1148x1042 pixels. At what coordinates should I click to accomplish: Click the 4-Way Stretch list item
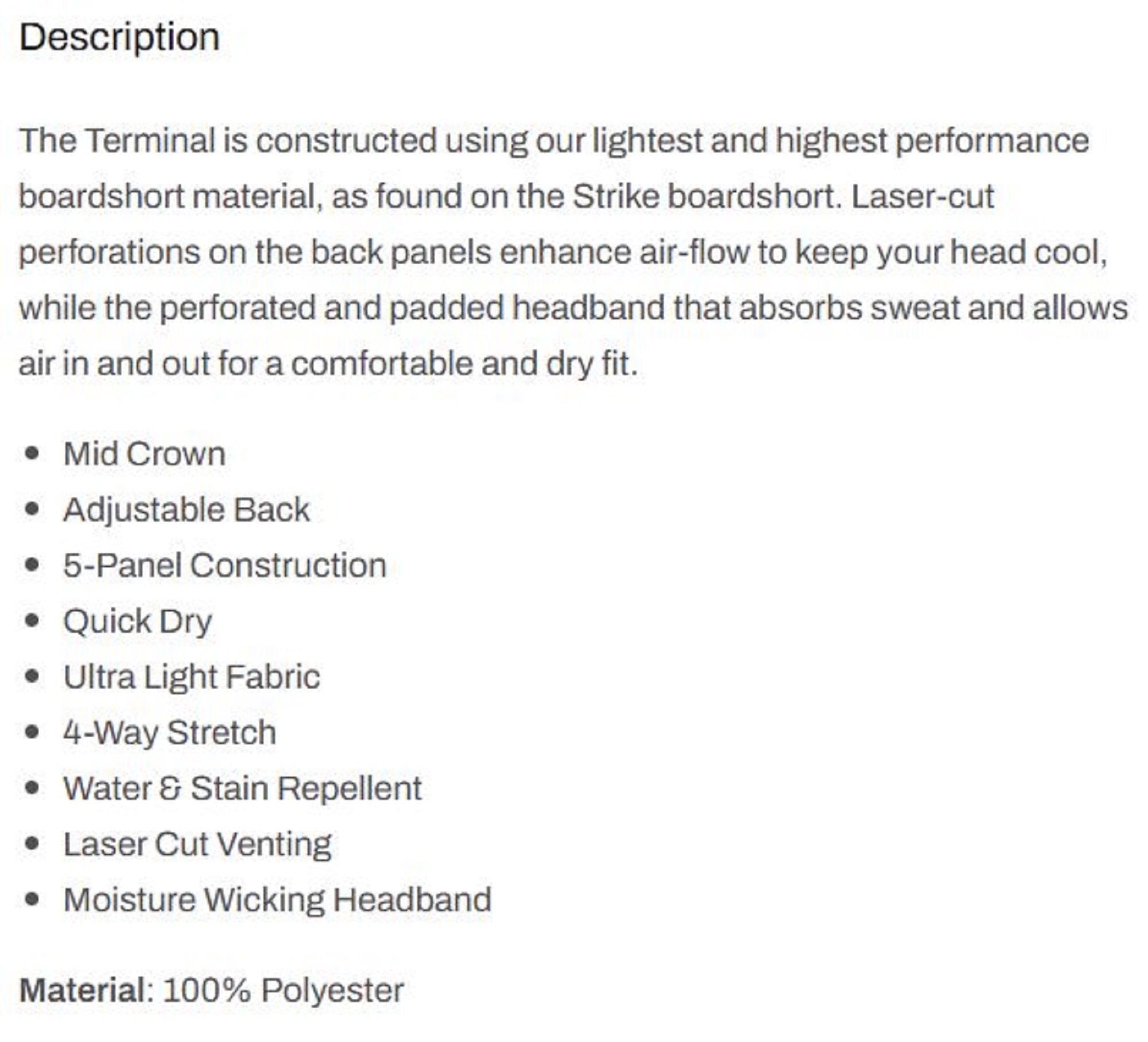pyautogui.click(x=170, y=733)
